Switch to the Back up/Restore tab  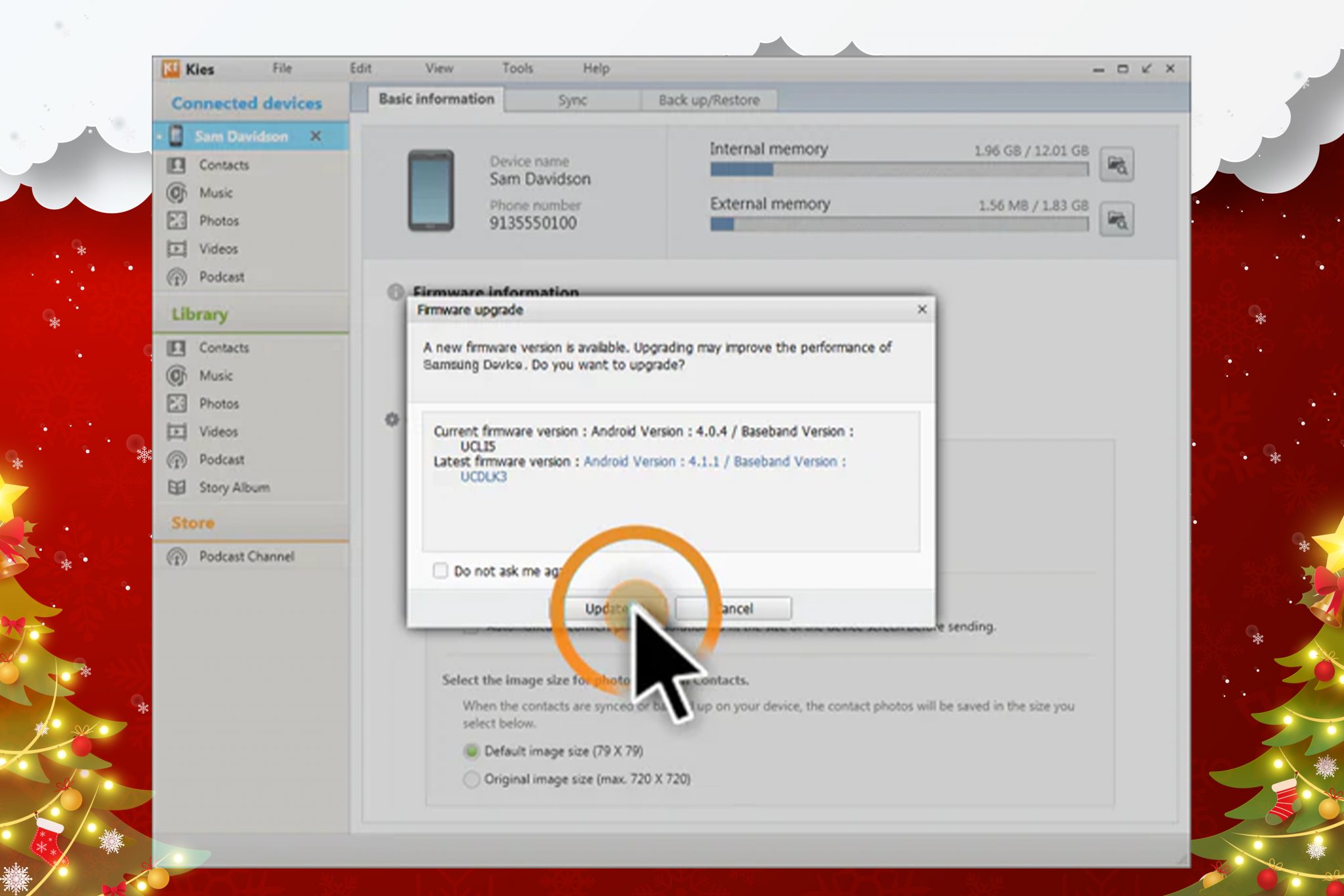click(709, 100)
